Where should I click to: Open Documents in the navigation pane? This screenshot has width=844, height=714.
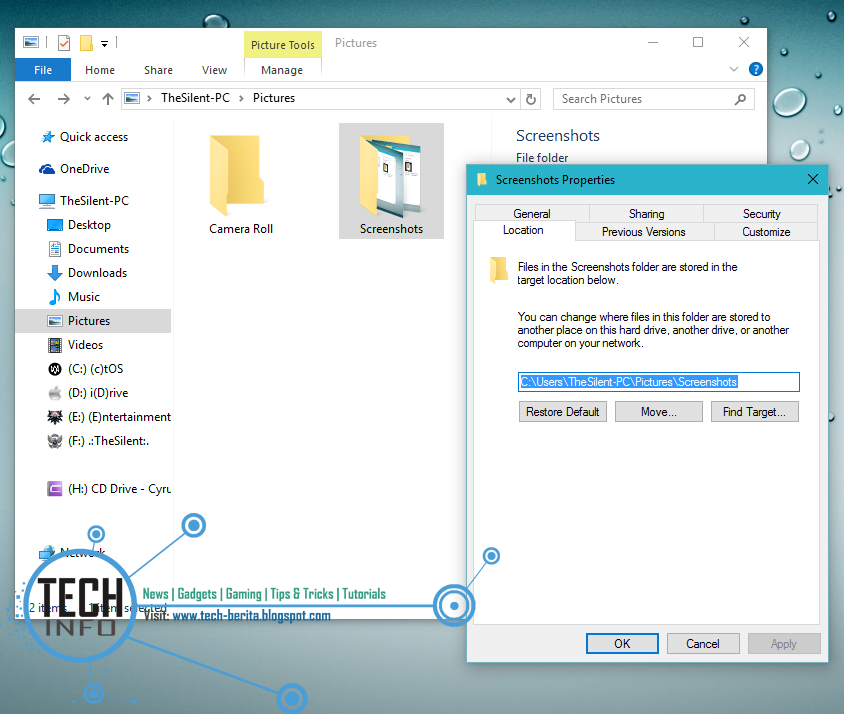click(89, 249)
